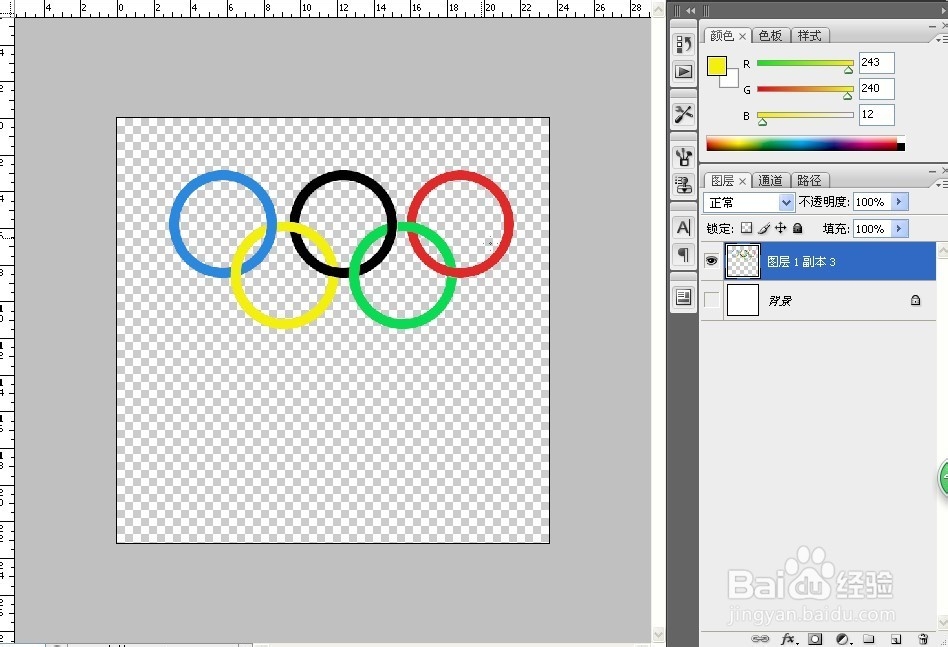948x647 pixels.
Task: Click layers list scroll down arrow
Action: [x=943, y=622]
